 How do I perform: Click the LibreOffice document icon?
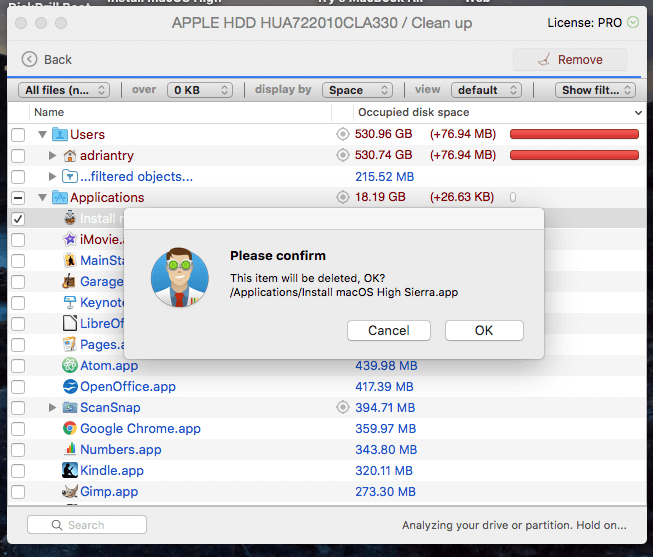[70, 323]
